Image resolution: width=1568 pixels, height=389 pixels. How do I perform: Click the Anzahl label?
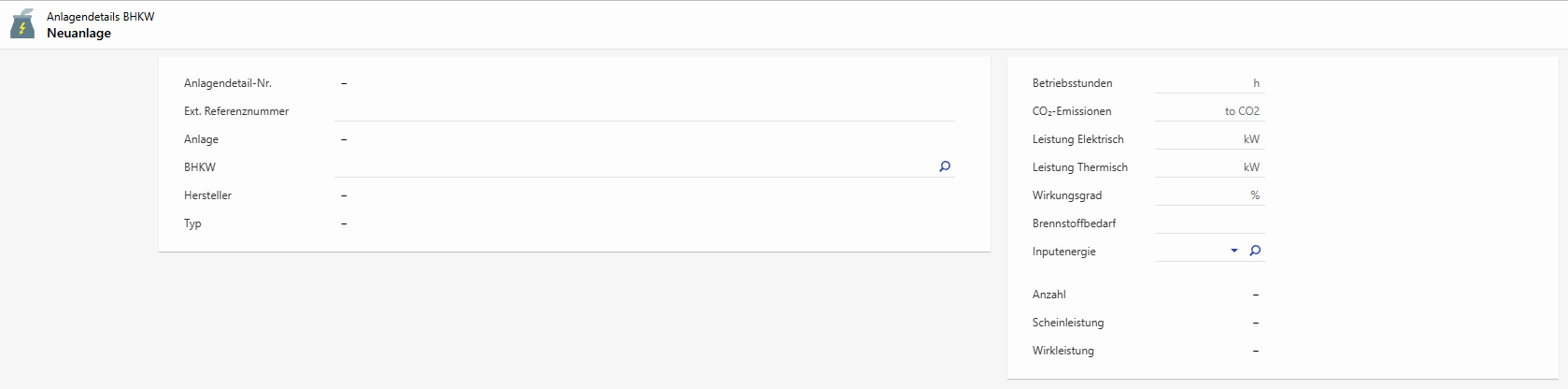click(1048, 295)
